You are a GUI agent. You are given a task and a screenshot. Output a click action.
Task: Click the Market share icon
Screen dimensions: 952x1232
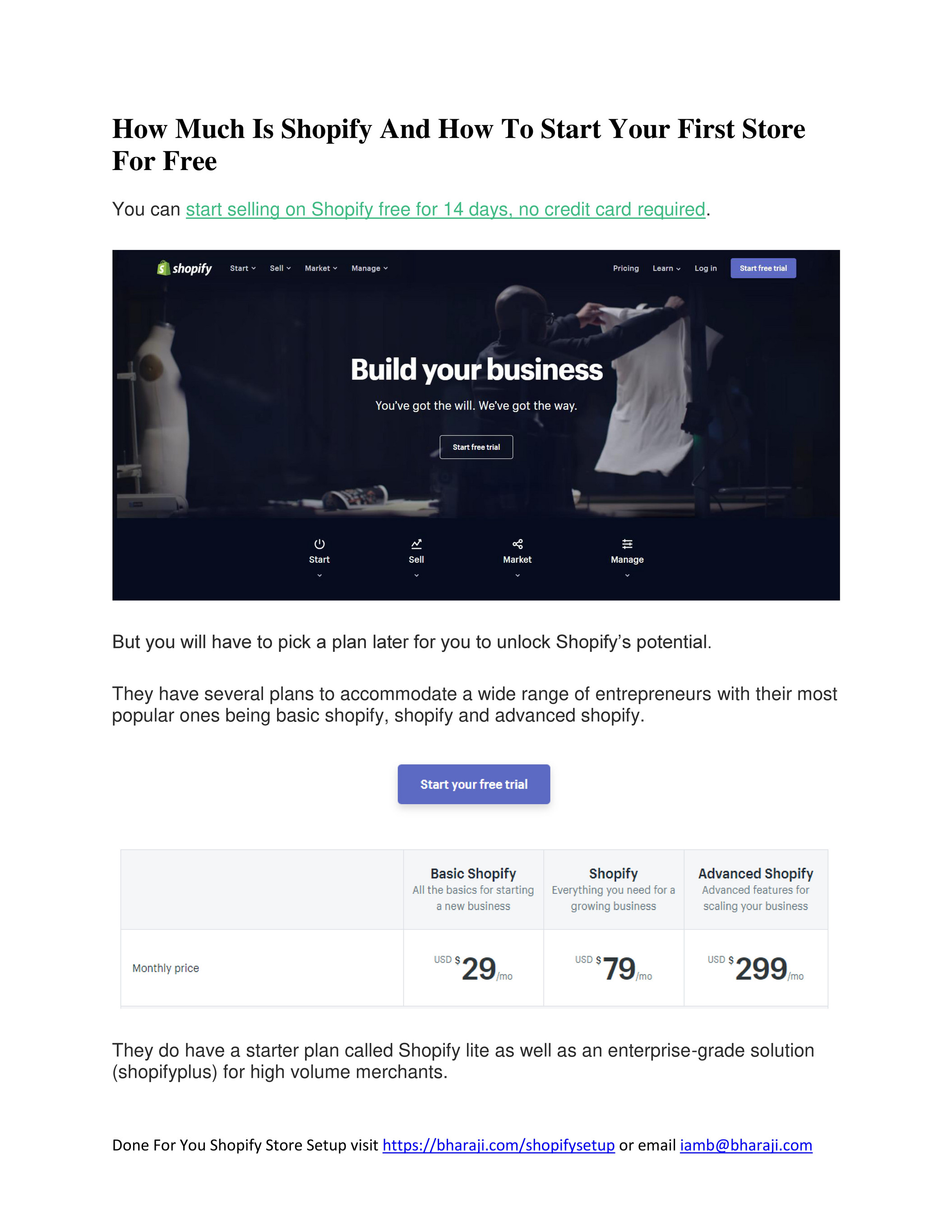click(518, 544)
